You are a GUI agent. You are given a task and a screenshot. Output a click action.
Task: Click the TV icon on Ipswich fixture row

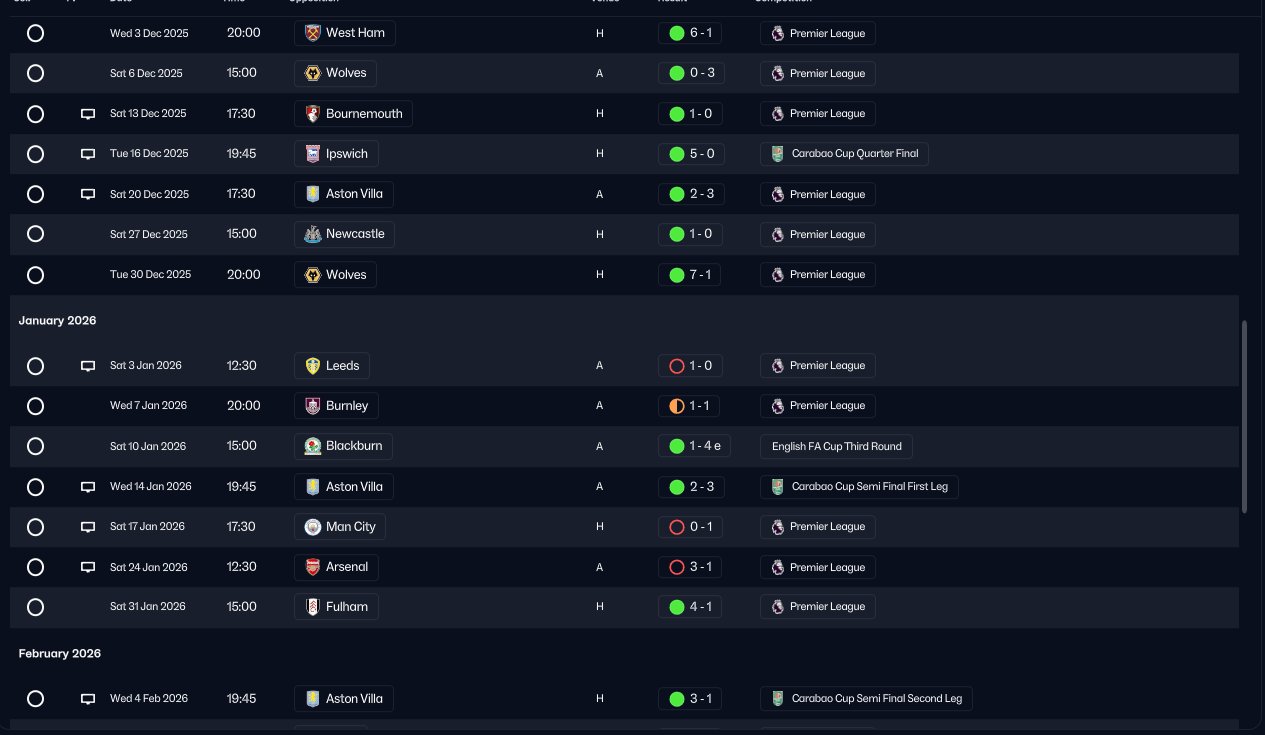point(88,154)
